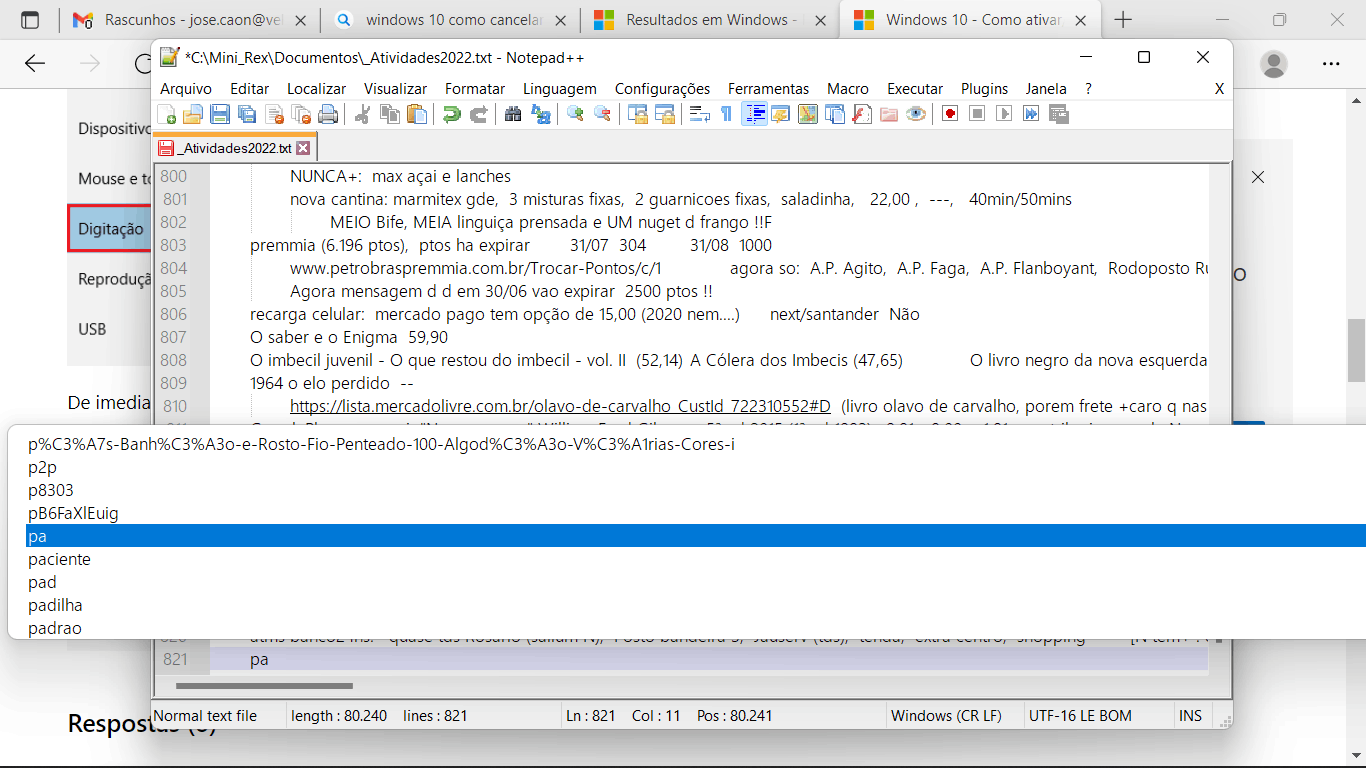Open the Configurações menu
Screen dimensions: 1366x768
coord(662,89)
